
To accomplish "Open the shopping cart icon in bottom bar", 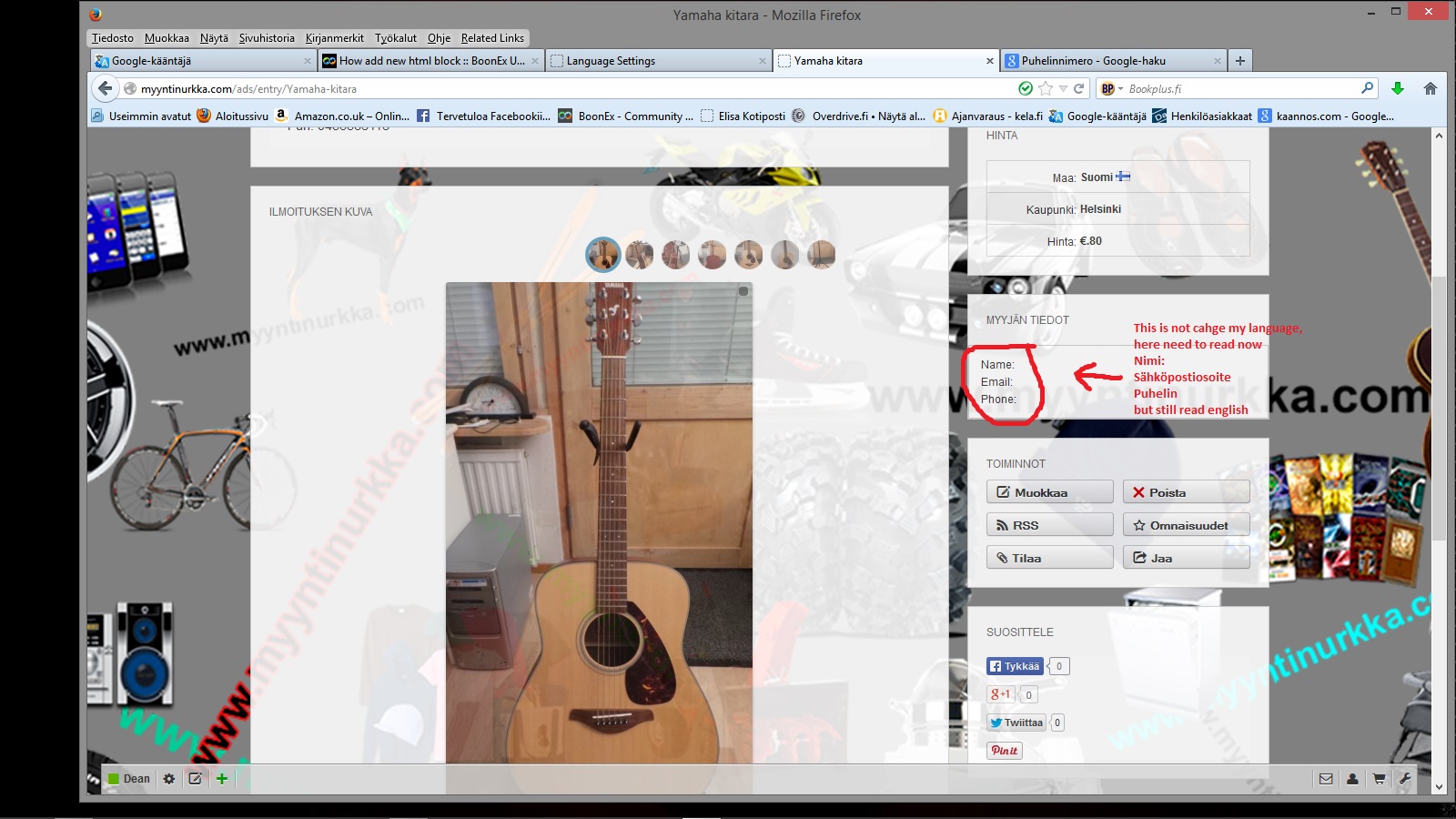I will point(1379,779).
